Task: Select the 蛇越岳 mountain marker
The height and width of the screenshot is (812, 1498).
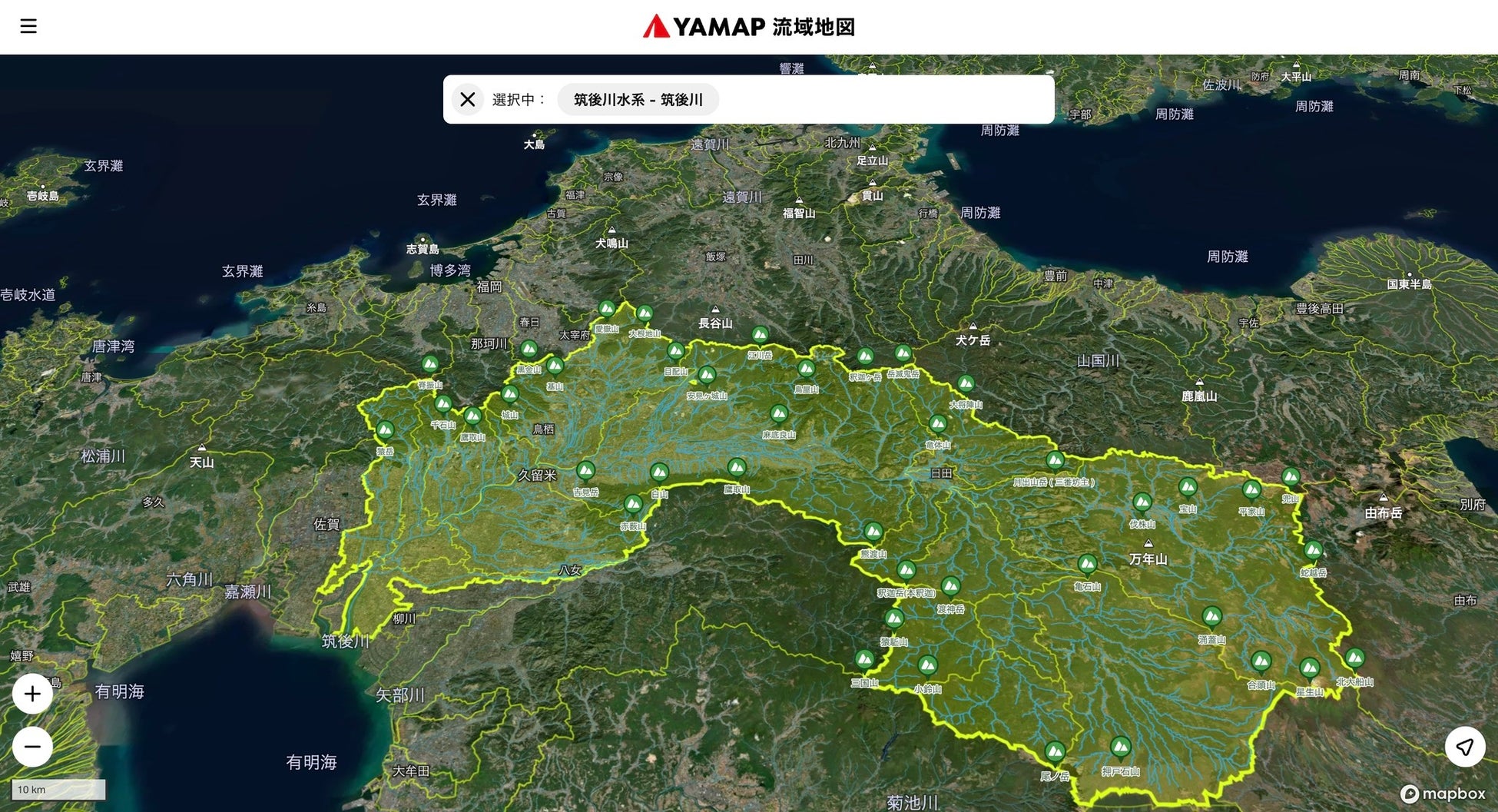Action: point(1314,551)
